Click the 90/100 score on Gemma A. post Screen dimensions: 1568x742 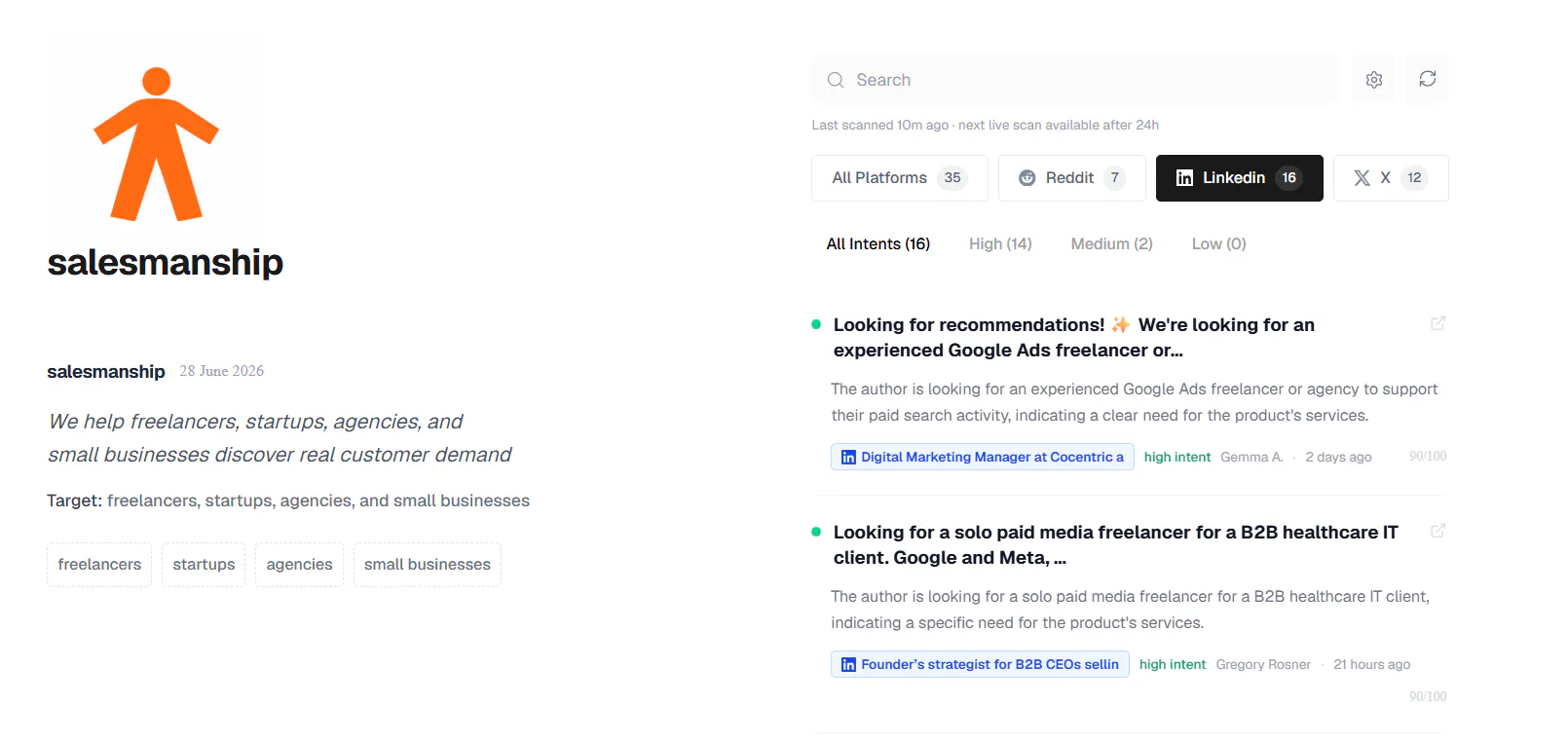point(1428,456)
